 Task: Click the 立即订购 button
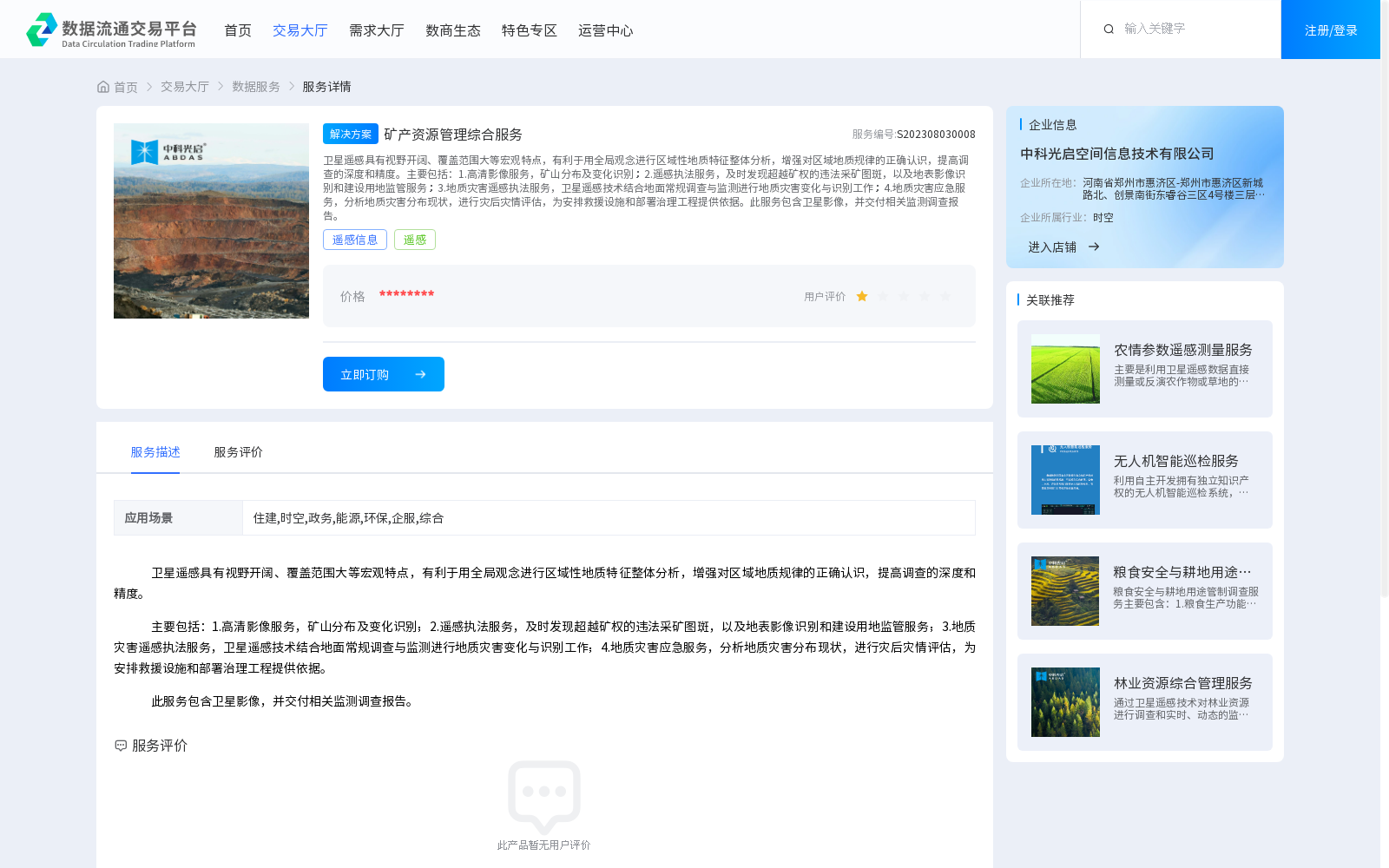tap(384, 374)
